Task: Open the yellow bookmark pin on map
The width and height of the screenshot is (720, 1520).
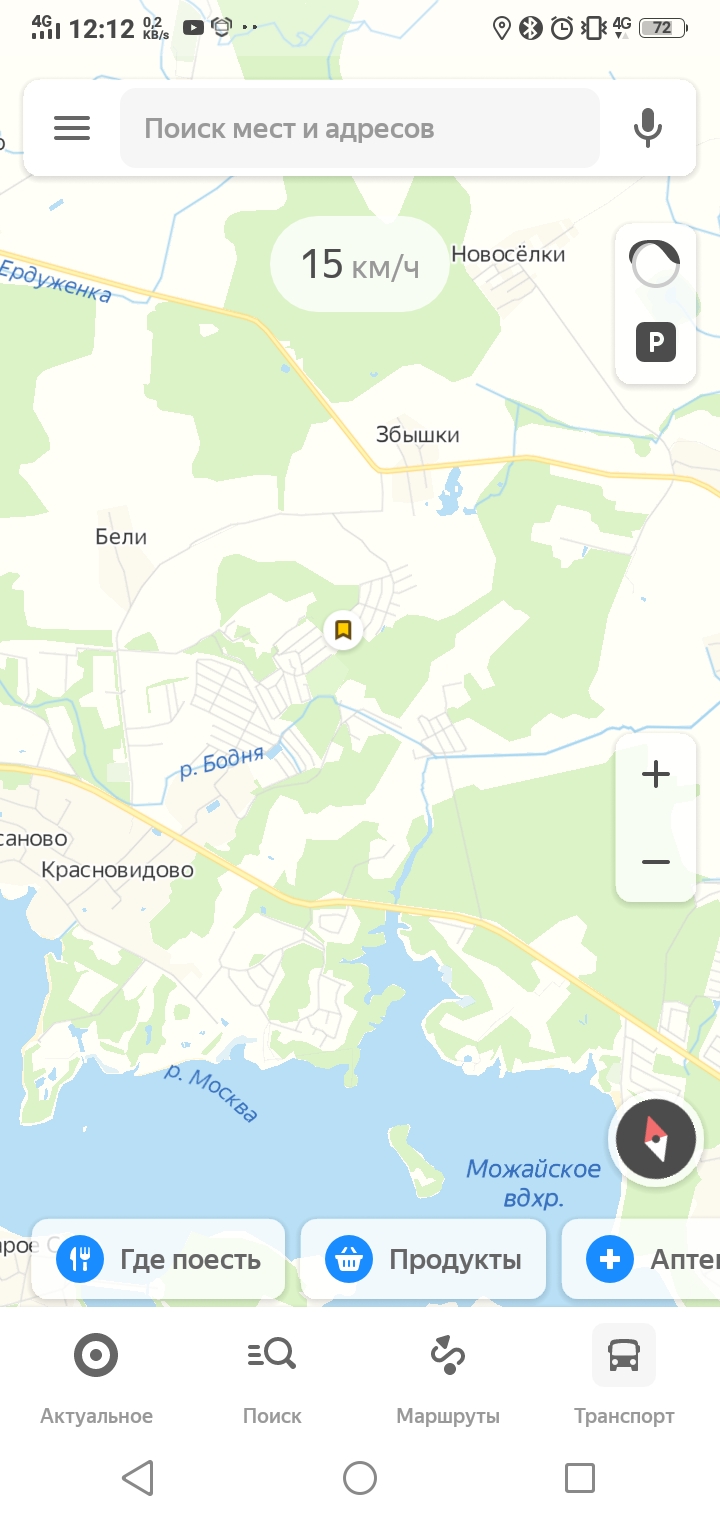Action: [x=343, y=629]
